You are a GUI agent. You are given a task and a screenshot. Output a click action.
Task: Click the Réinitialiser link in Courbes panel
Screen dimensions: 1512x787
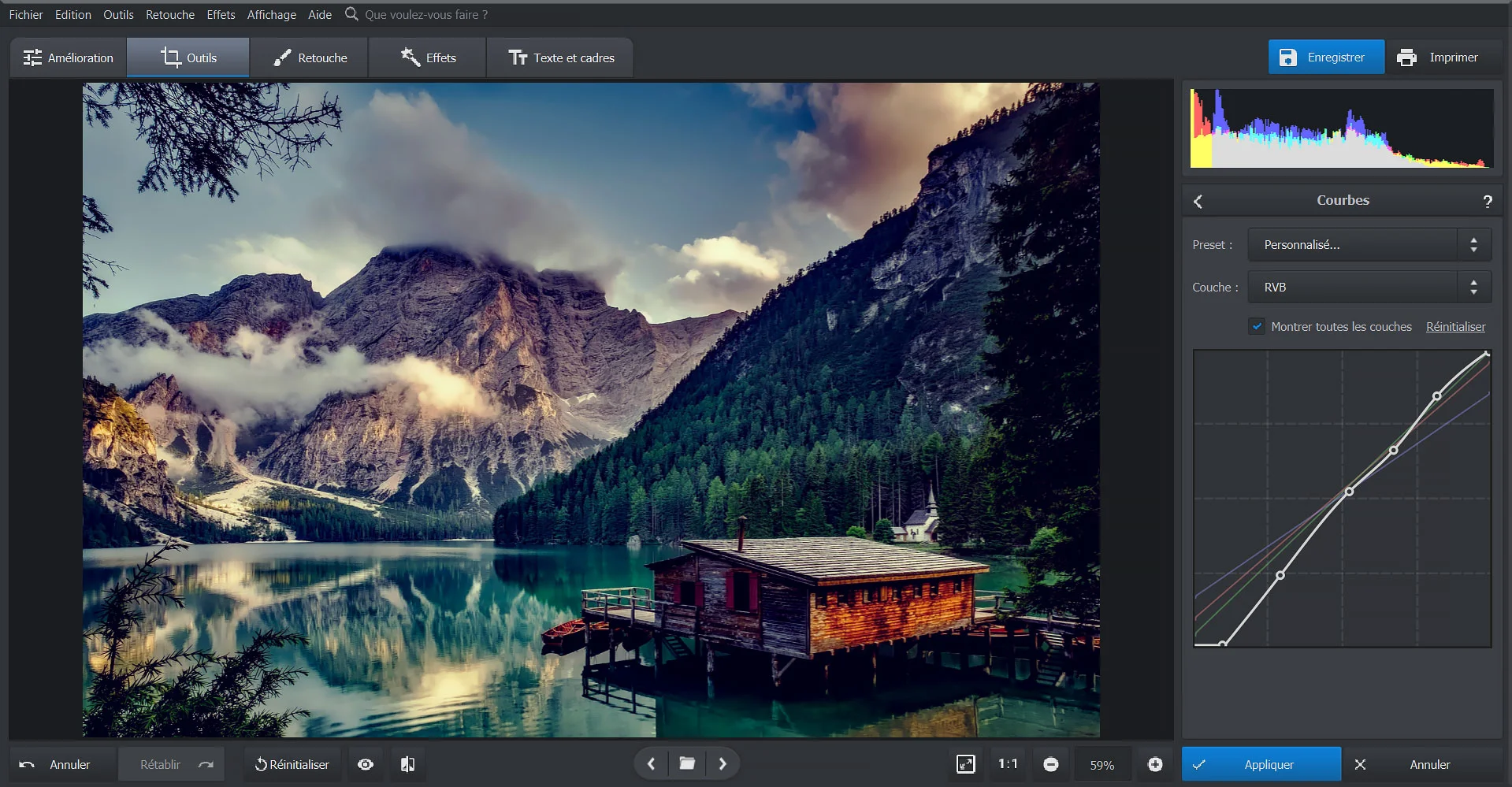coord(1455,326)
